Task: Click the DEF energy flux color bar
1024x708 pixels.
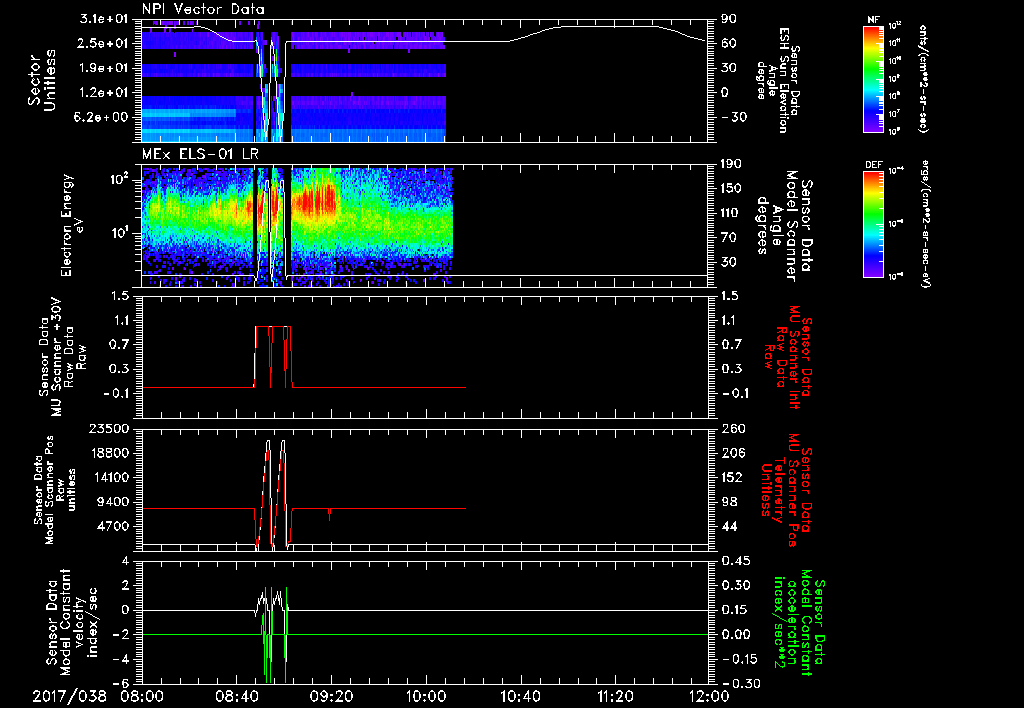Action: (x=874, y=224)
